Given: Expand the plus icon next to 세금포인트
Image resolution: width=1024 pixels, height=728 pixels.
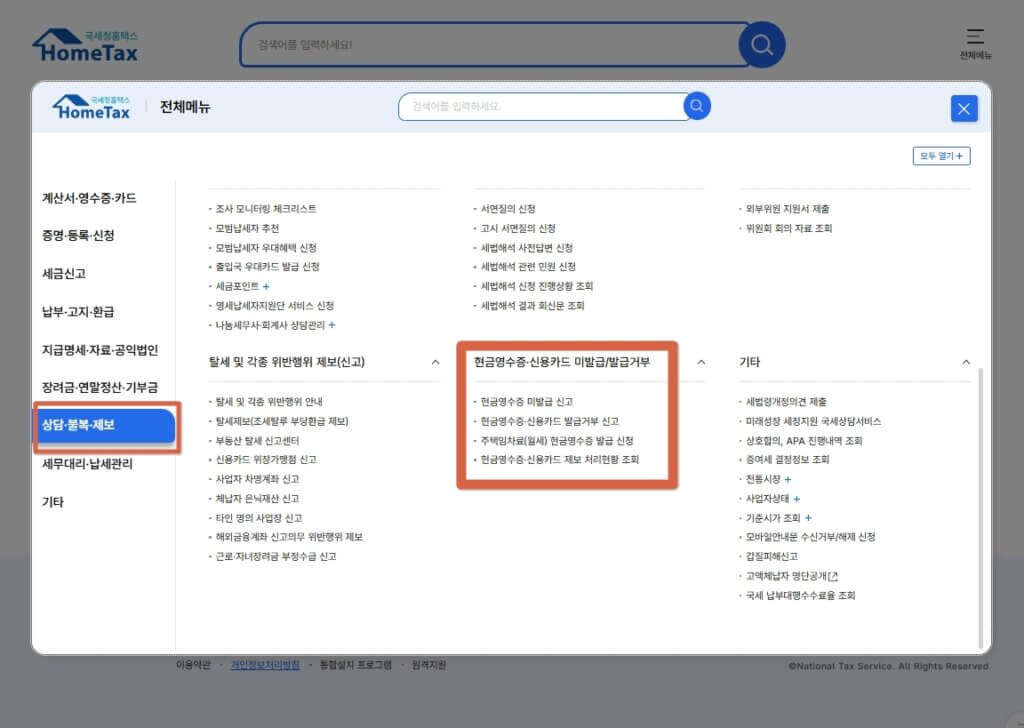Looking at the screenshot, I should click(266, 286).
